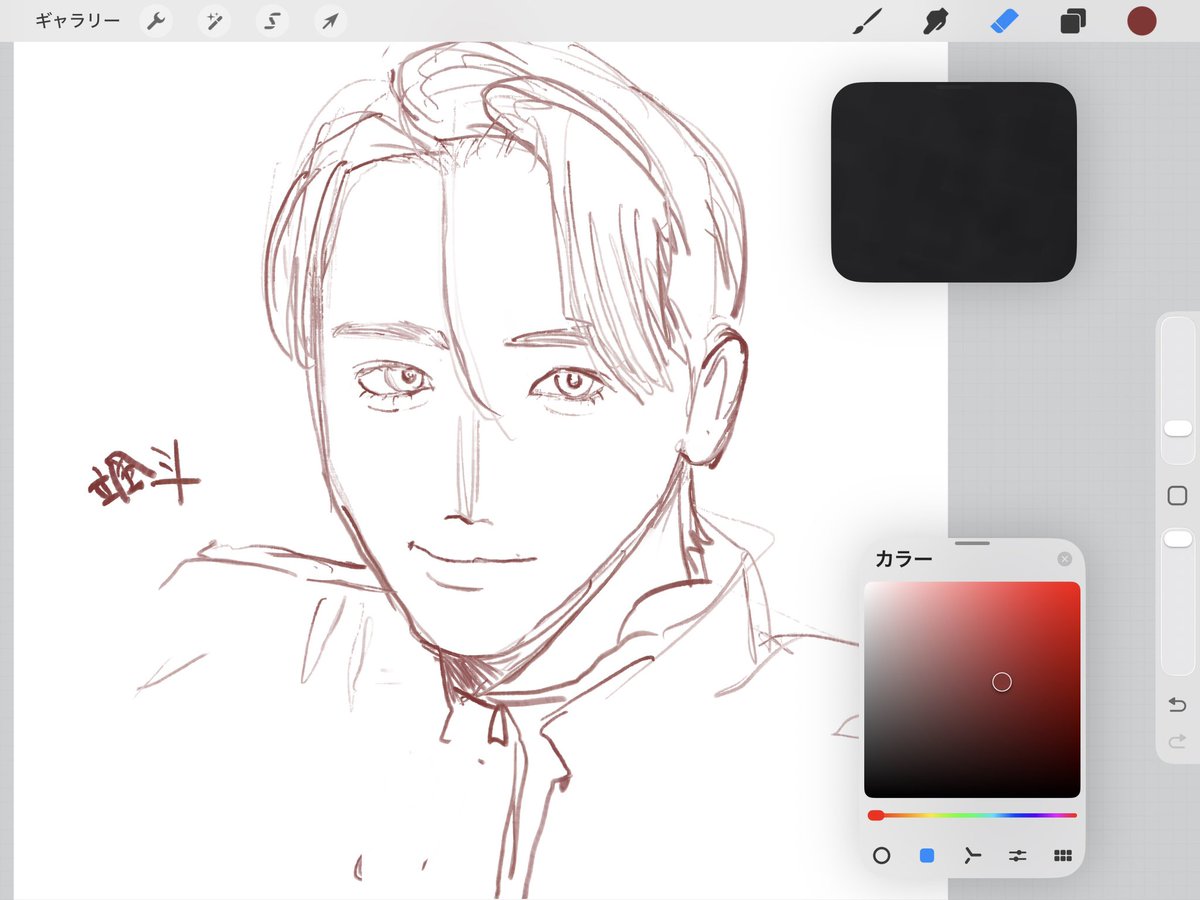Select the Transform arrow tool
Viewport: 1200px width, 900px height.
[x=330, y=21]
